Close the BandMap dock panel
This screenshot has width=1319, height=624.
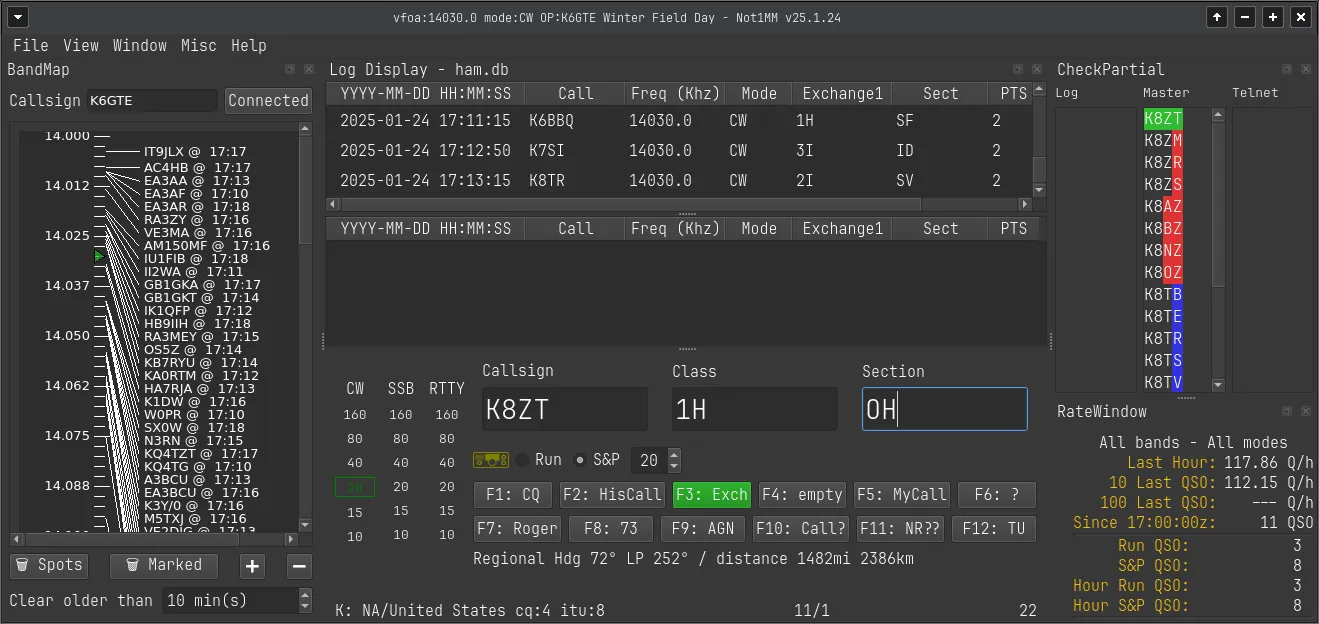[x=308, y=70]
